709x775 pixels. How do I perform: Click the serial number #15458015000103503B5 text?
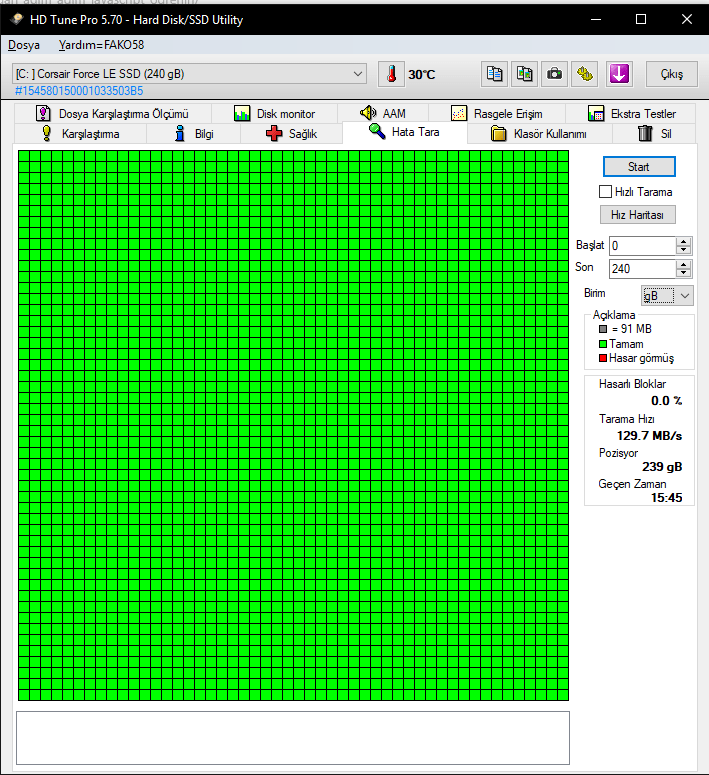(x=79, y=91)
